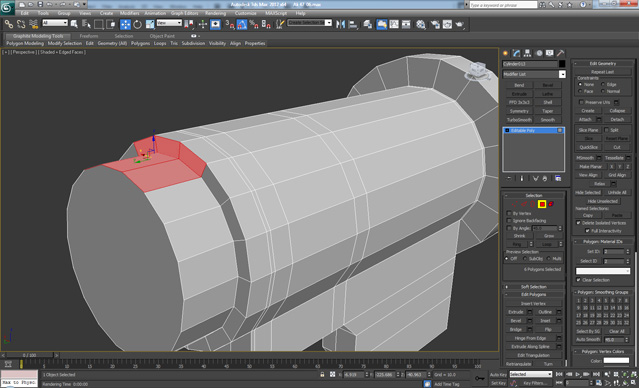The width and height of the screenshot is (639, 388).
Task: Open the Hierarchy command panel tab
Action: pos(527,53)
